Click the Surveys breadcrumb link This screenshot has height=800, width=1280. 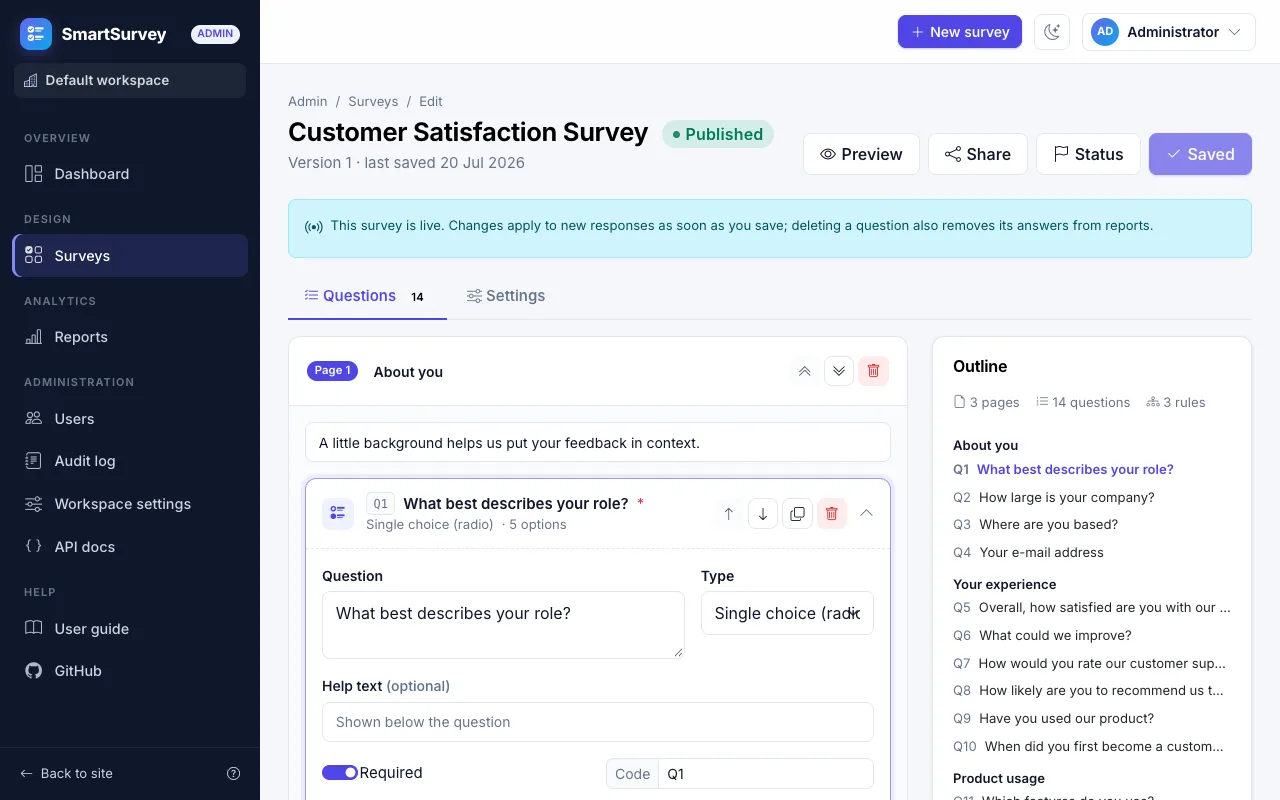[x=373, y=101]
